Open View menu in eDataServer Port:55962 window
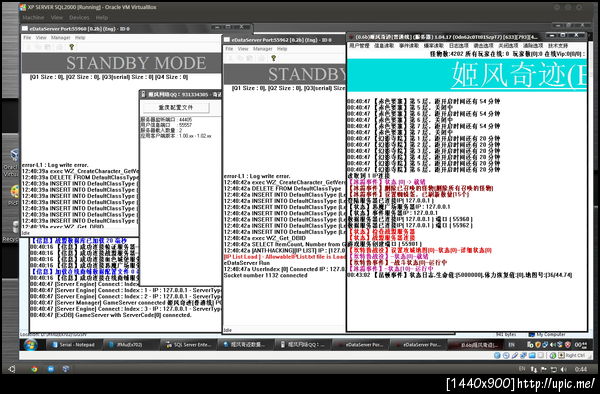Screen dimensions: 600x394 click(x=243, y=49)
